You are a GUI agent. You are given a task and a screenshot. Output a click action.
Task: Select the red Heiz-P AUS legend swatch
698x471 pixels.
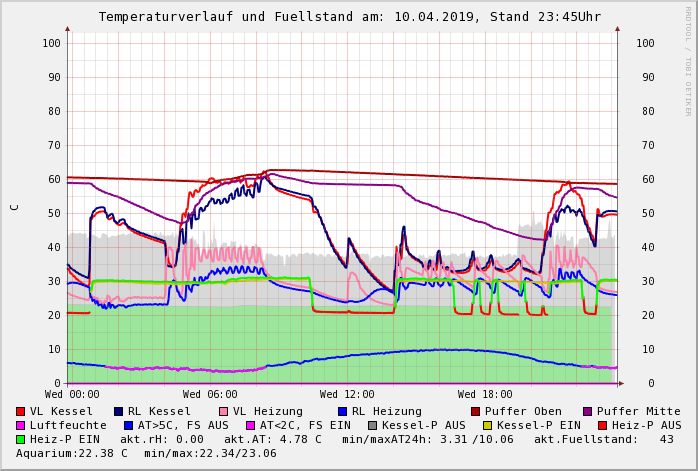tap(602, 425)
